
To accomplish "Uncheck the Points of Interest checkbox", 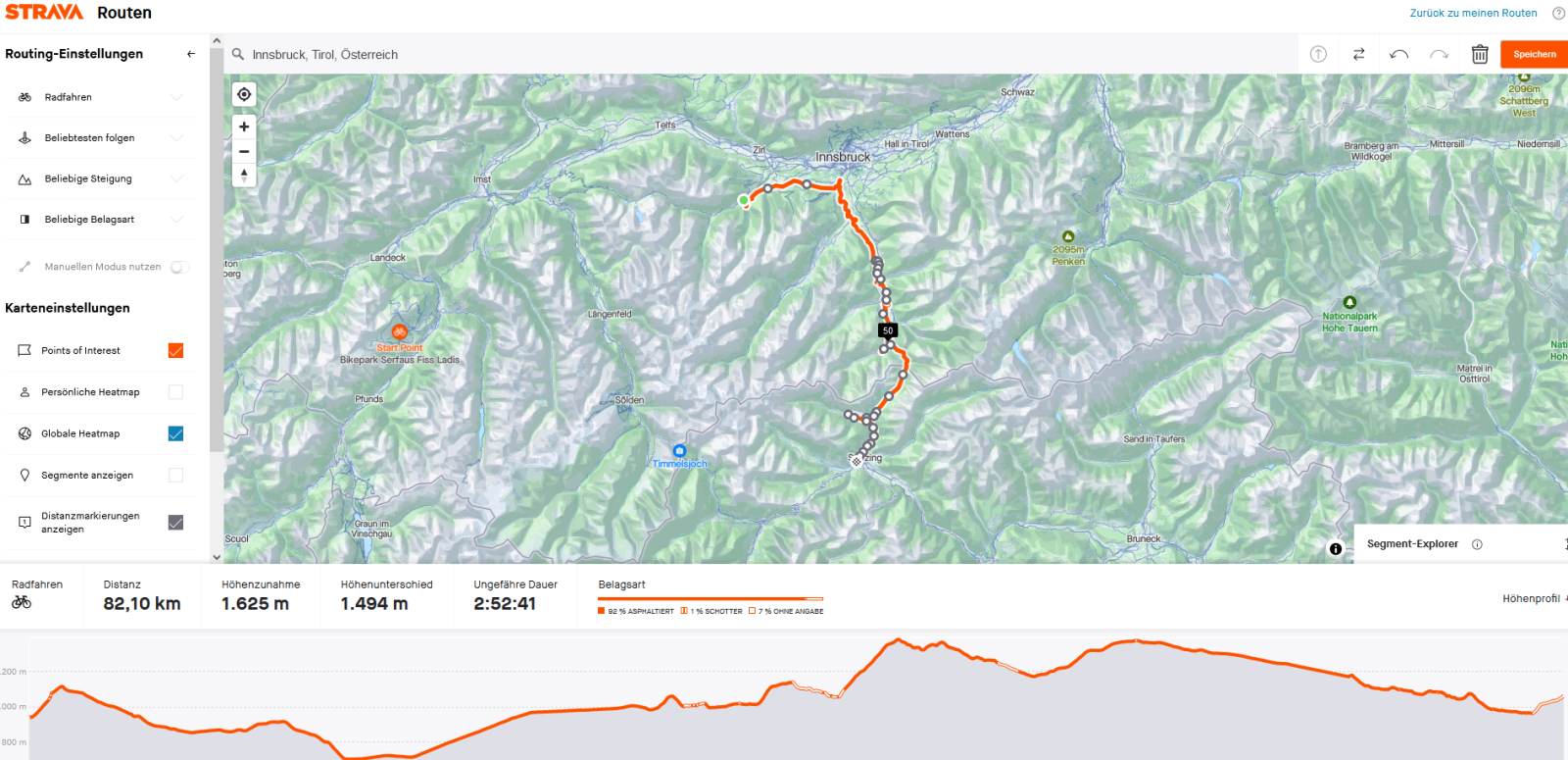I will coord(176,350).
